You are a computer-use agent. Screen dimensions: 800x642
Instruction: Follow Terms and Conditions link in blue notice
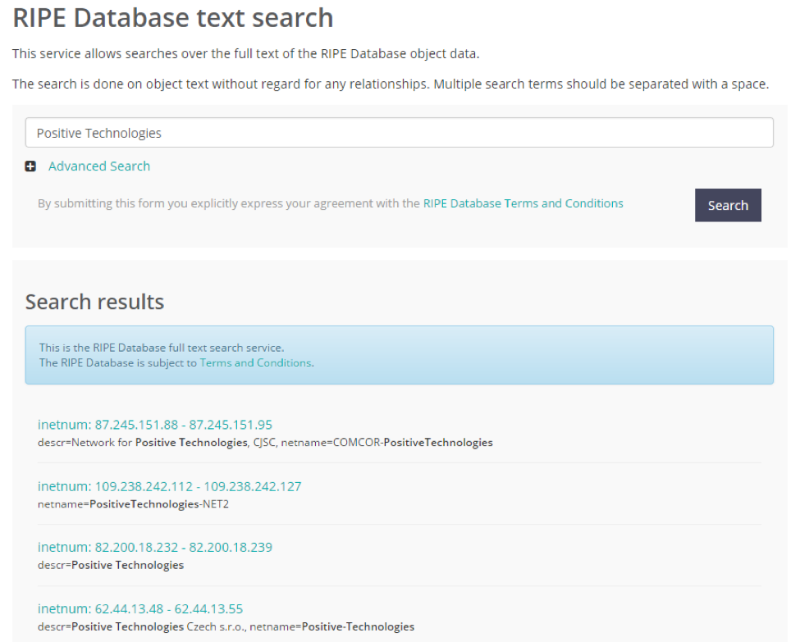click(x=255, y=363)
